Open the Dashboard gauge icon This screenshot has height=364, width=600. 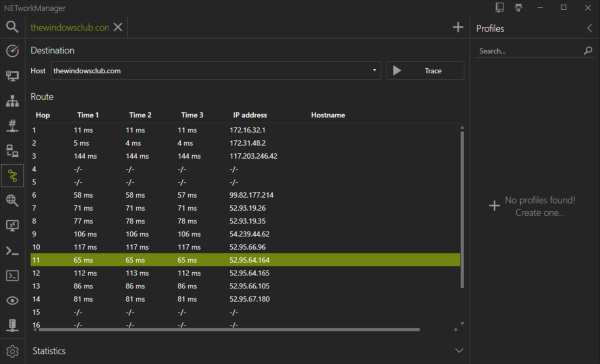[12, 51]
